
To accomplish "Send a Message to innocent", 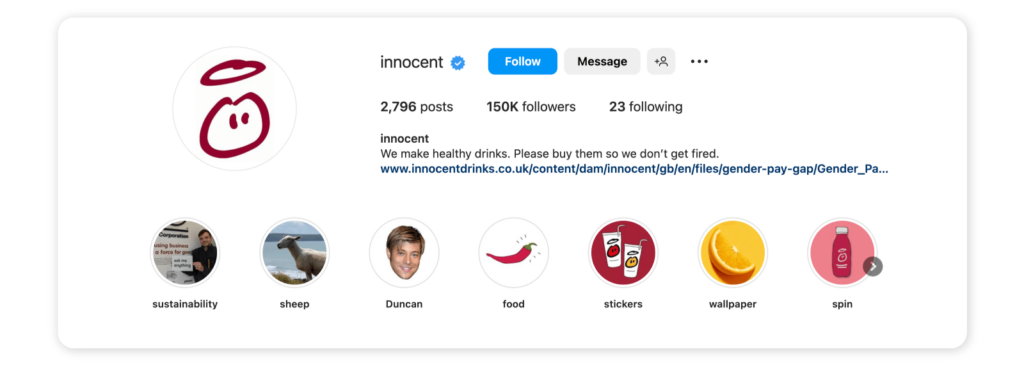I will [602, 61].
